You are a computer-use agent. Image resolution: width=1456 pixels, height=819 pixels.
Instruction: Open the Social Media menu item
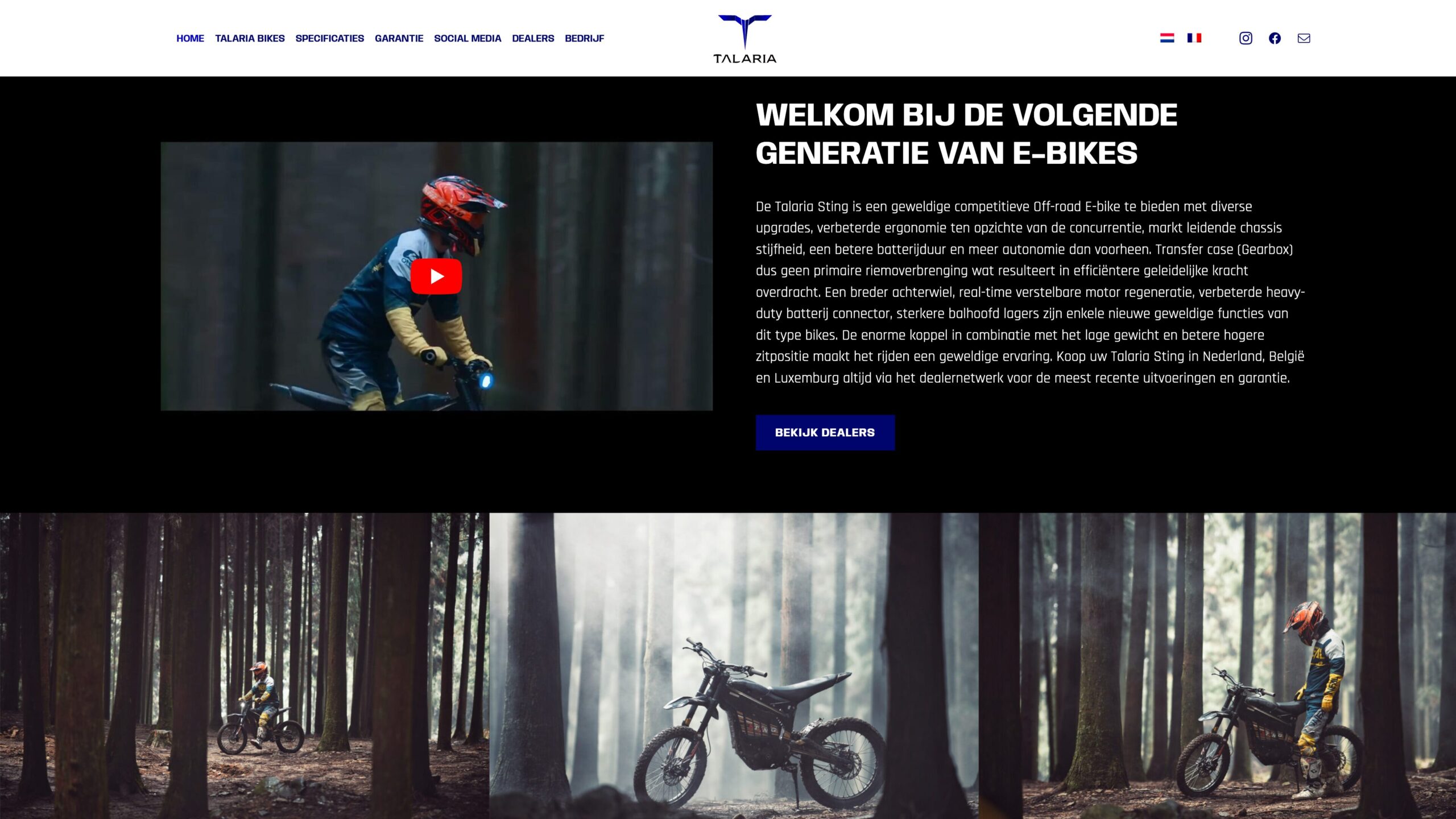coord(468,38)
